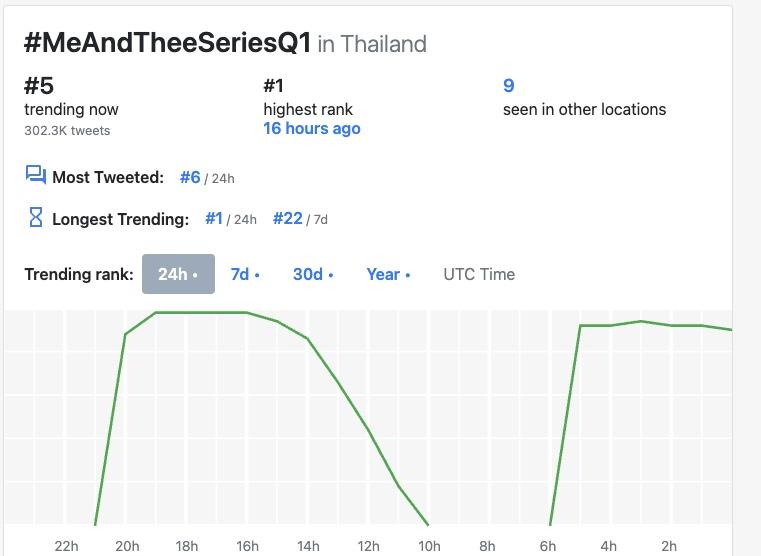
Task: Click the #5 trending now rank
Action: pos(39,86)
